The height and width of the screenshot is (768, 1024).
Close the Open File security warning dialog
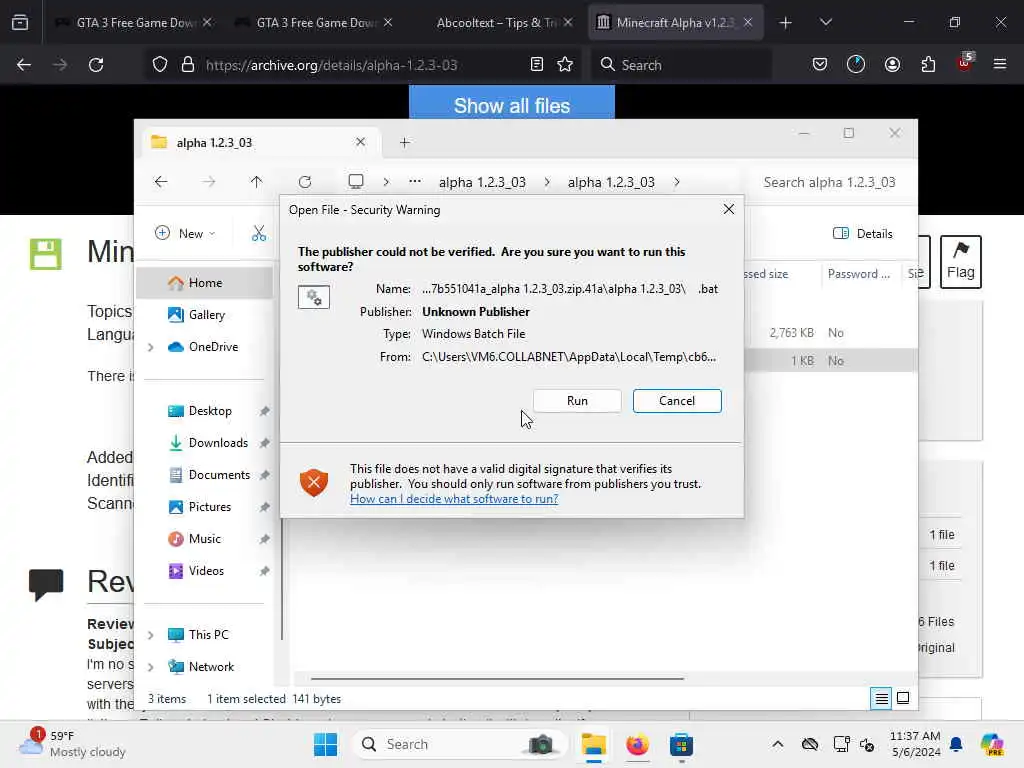tap(729, 209)
